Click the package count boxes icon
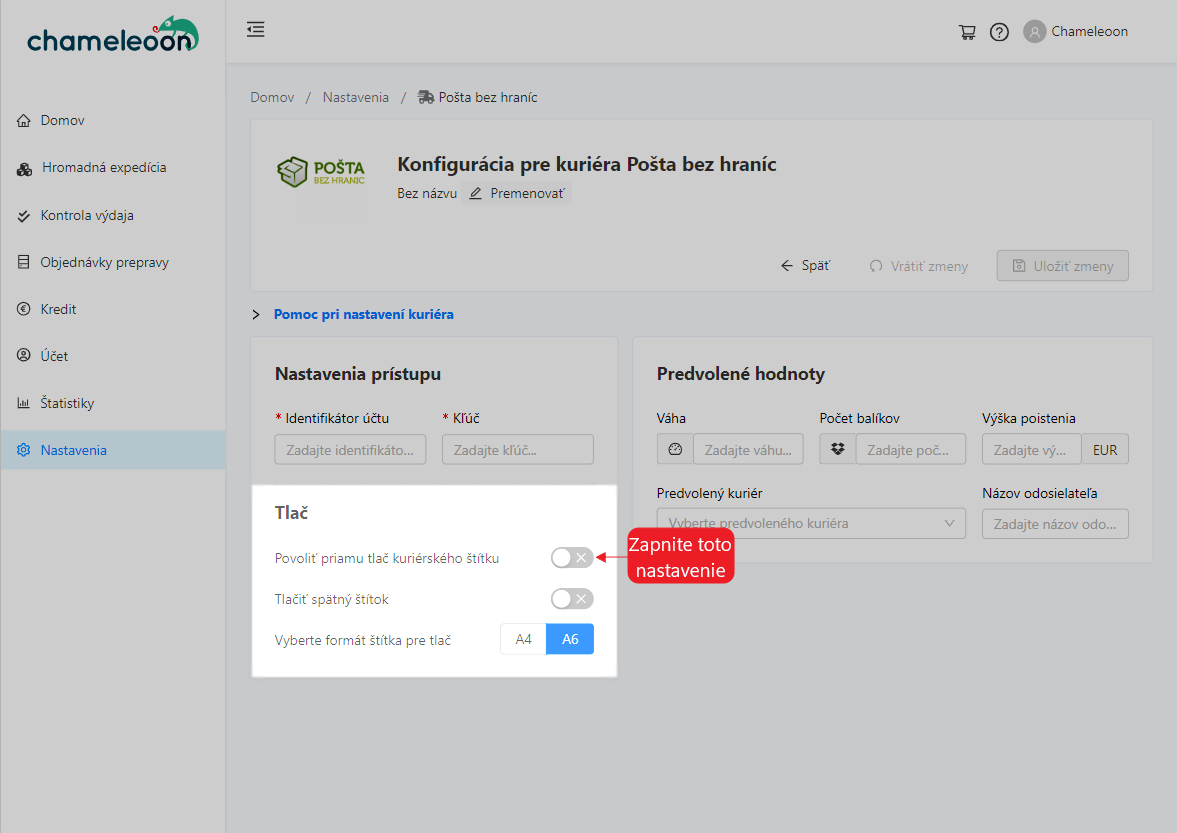This screenshot has height=833, width=1177. coord(838,450)
